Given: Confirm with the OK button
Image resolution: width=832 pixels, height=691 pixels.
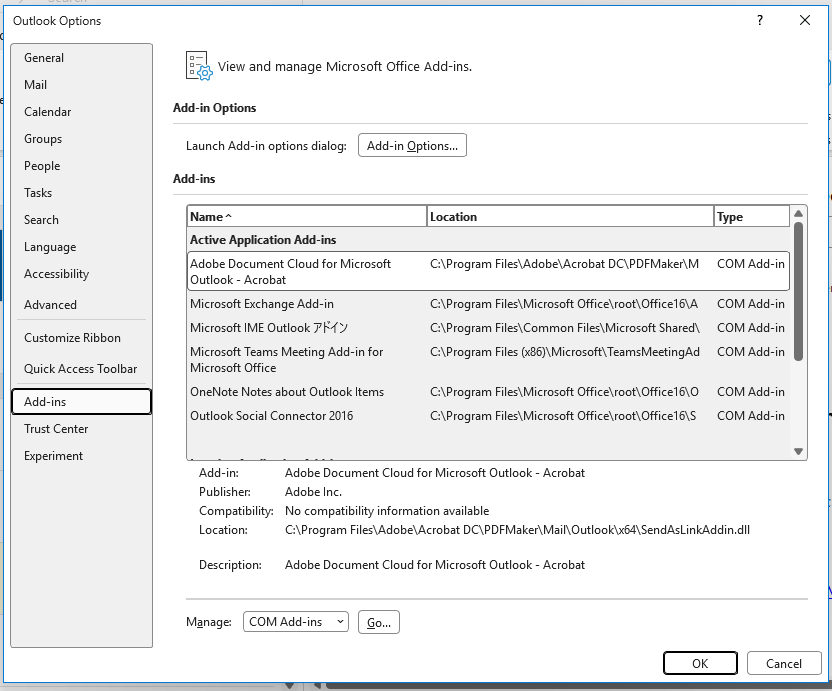Looking at the screenshot, I should 700,663.
